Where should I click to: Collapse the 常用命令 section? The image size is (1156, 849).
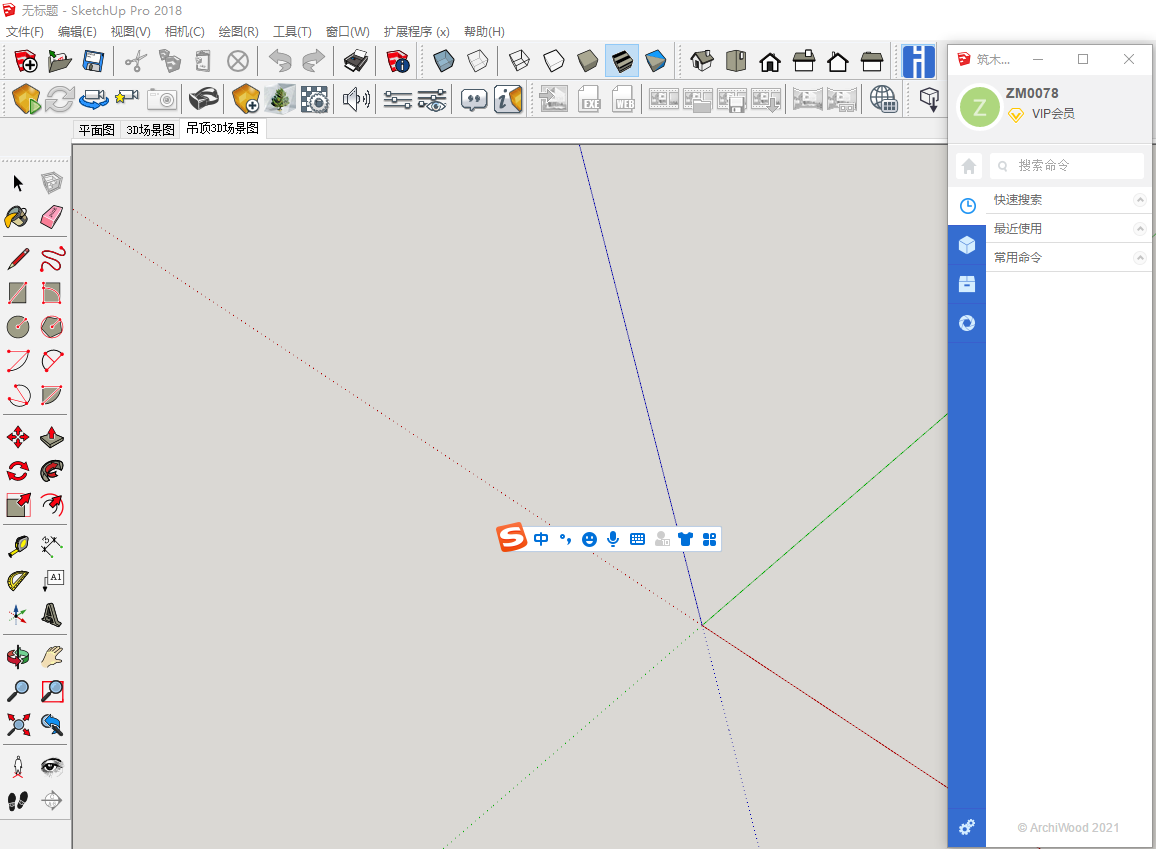click(1139, 257)
